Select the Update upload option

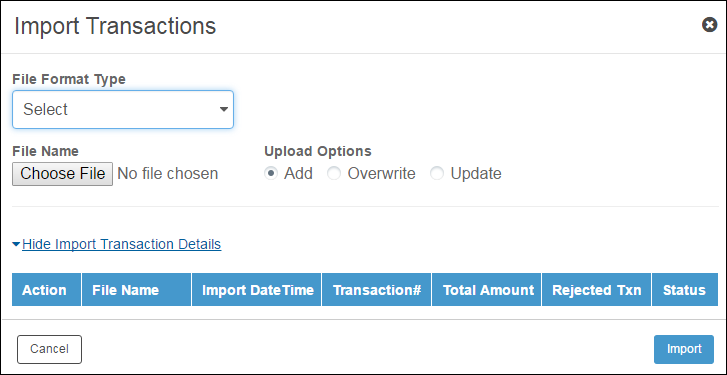coord(437,174)
